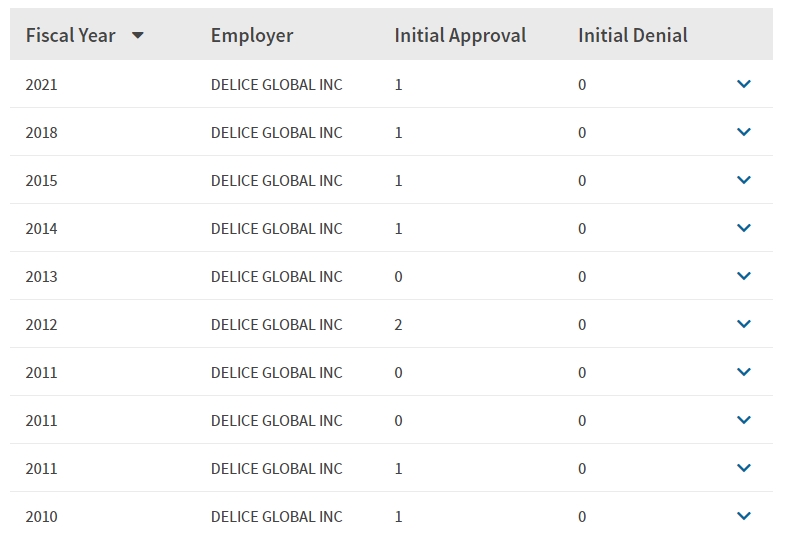Viewport: 785px width, 534px height.
Task: Click the 2014 fiscal year cell
Action: (42, 229)
